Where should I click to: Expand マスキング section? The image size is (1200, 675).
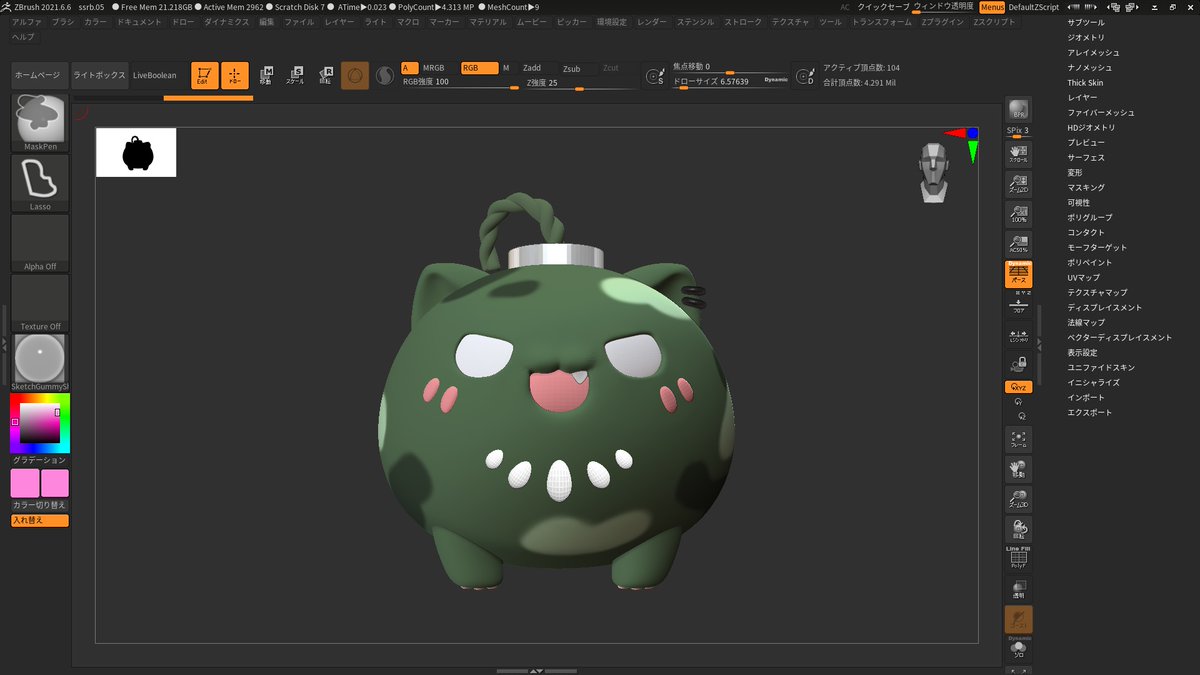(1087, 187)
